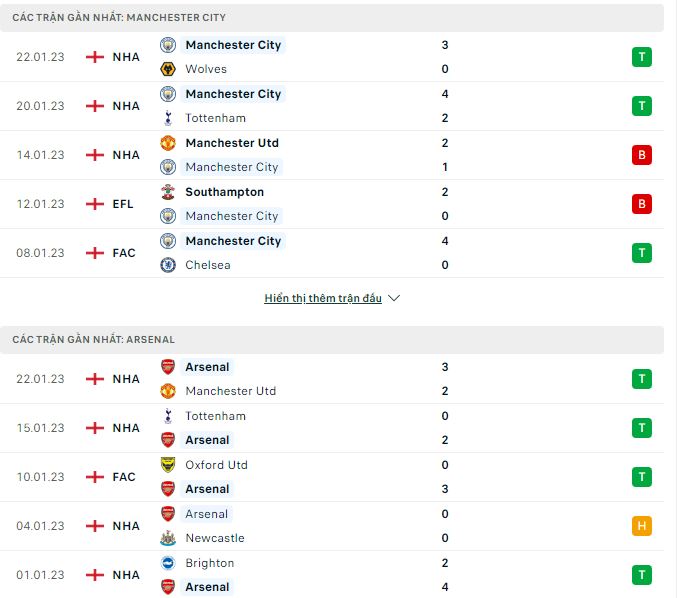This screenshot has width=677, height=598.
Task: Click the Tottenham crest in the 20.01.23 match
Action: tap(168, 118)
